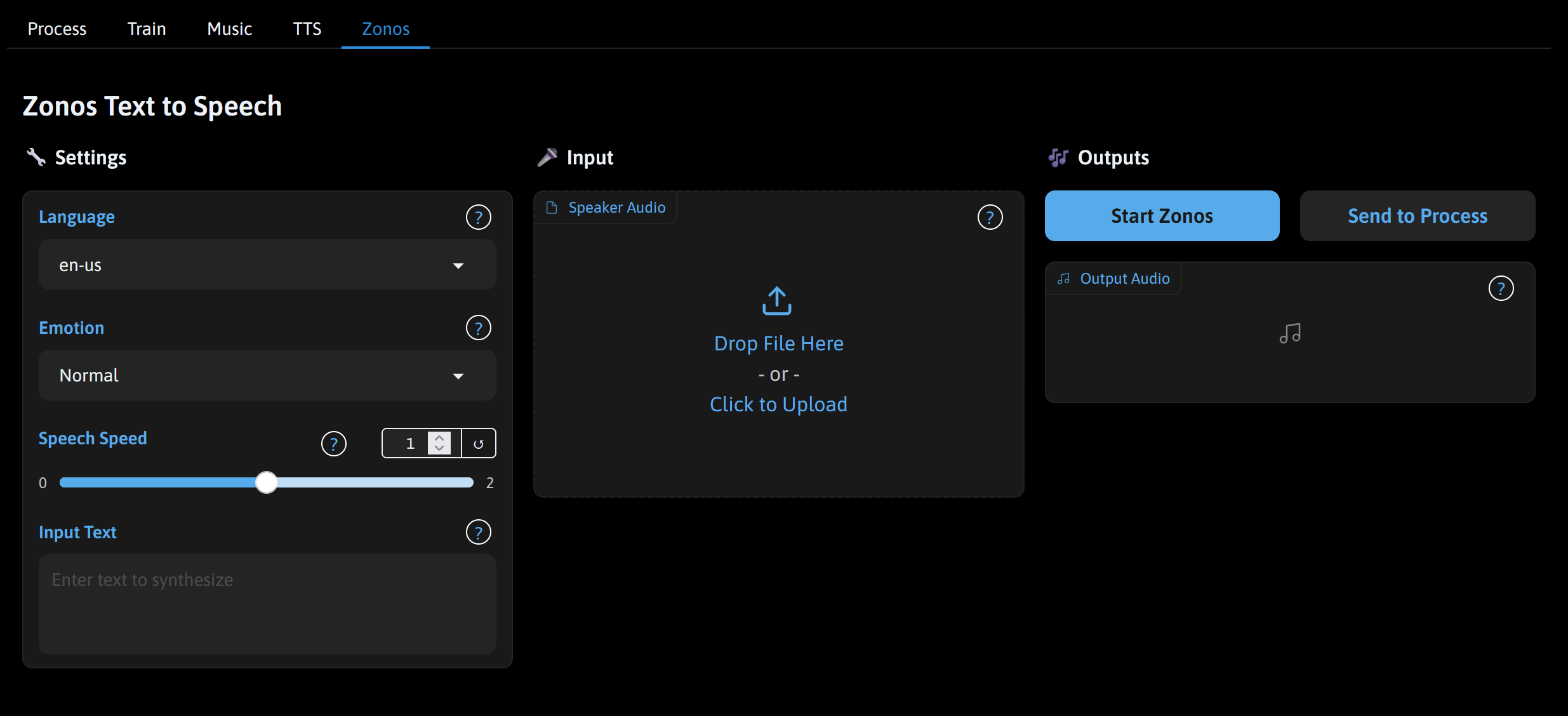Click the Input Text help icon
The width and height of the screenshot is (1568, 716).
tap(478, 533)
